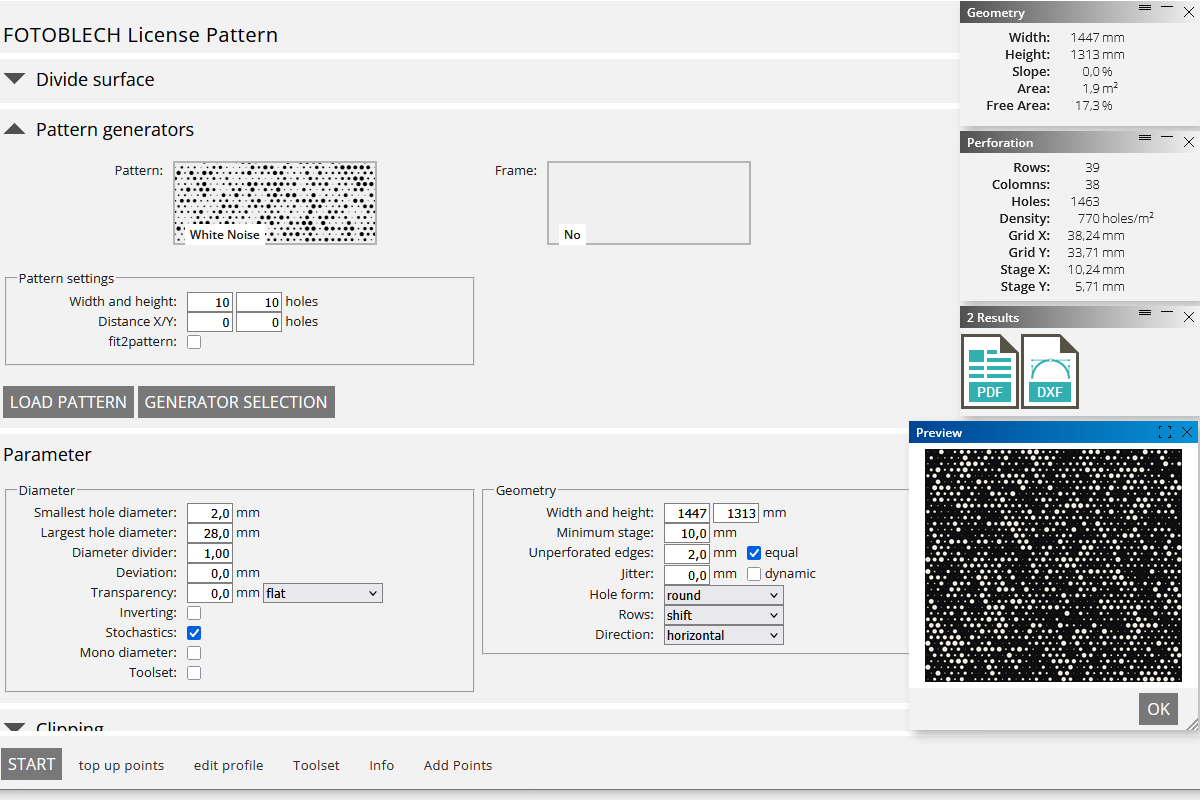
Task: Close the Geometry panel
Action: (x=1189, y=8)
